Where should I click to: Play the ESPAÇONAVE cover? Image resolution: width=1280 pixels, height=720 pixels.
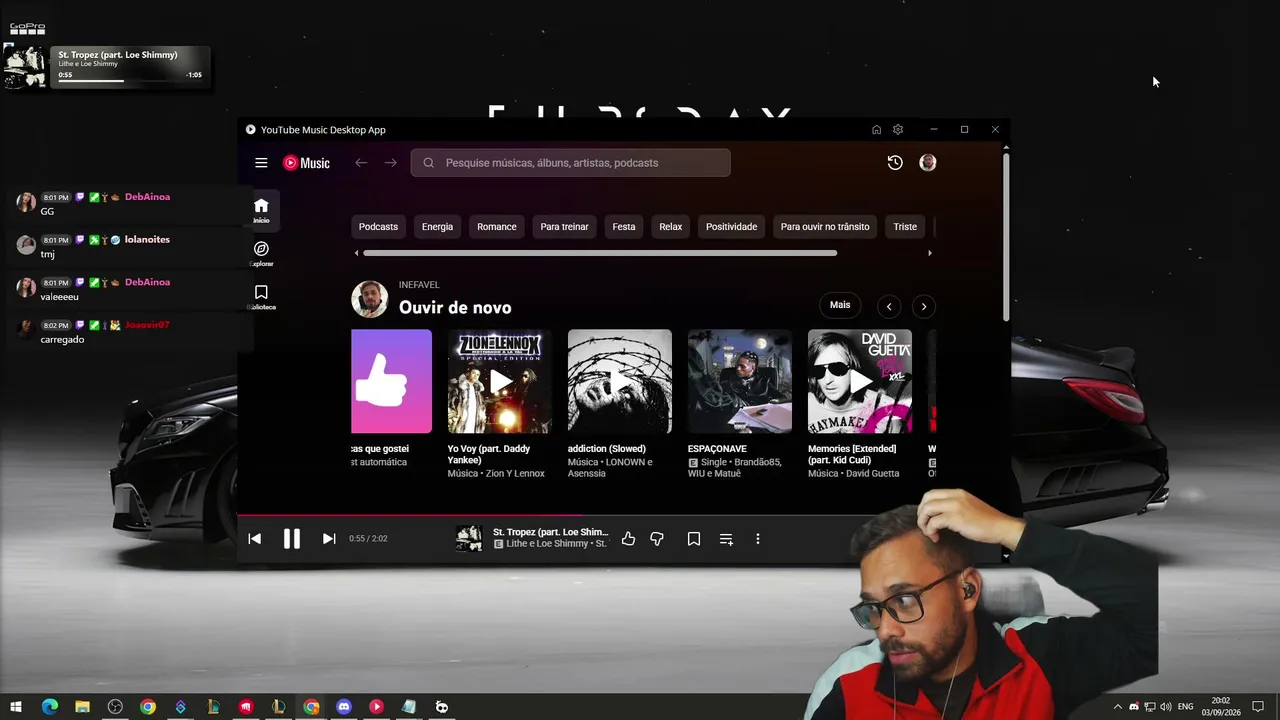(740, 381)
